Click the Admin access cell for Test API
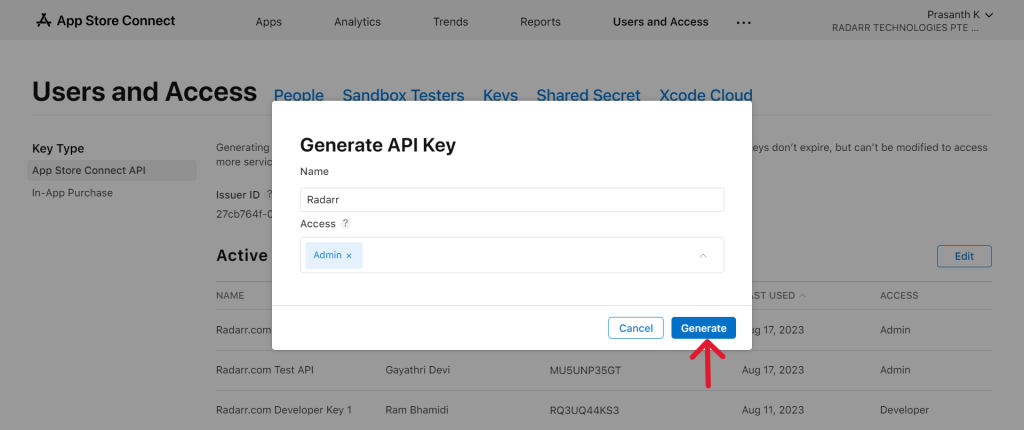 (895, 370)
